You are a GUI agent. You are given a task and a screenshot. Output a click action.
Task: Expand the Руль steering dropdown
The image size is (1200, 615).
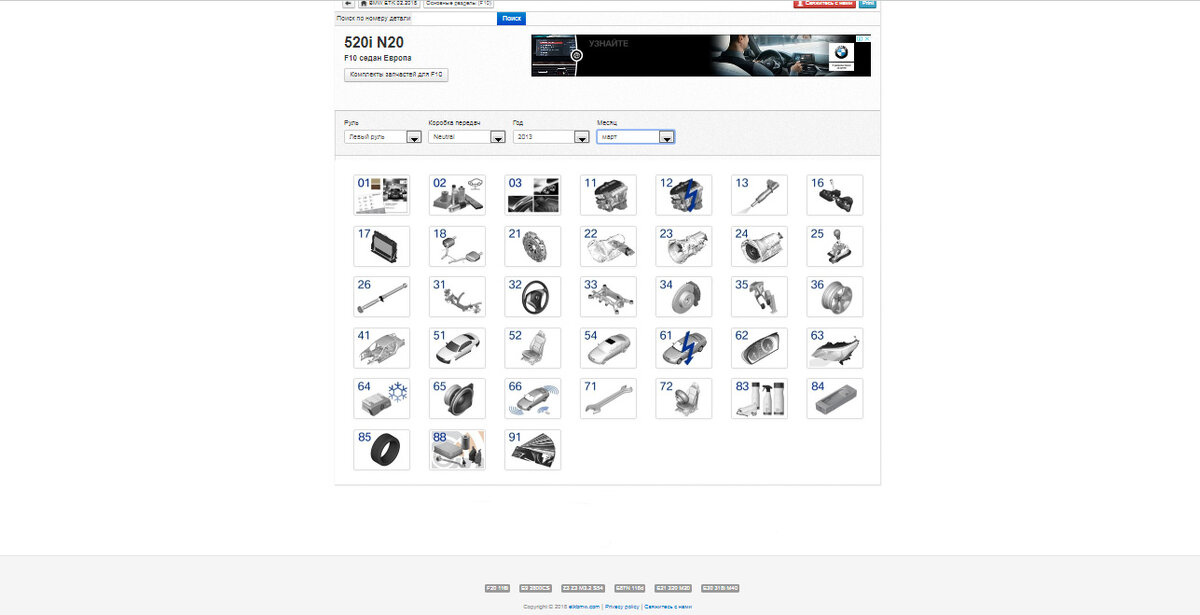click(383, 137)
